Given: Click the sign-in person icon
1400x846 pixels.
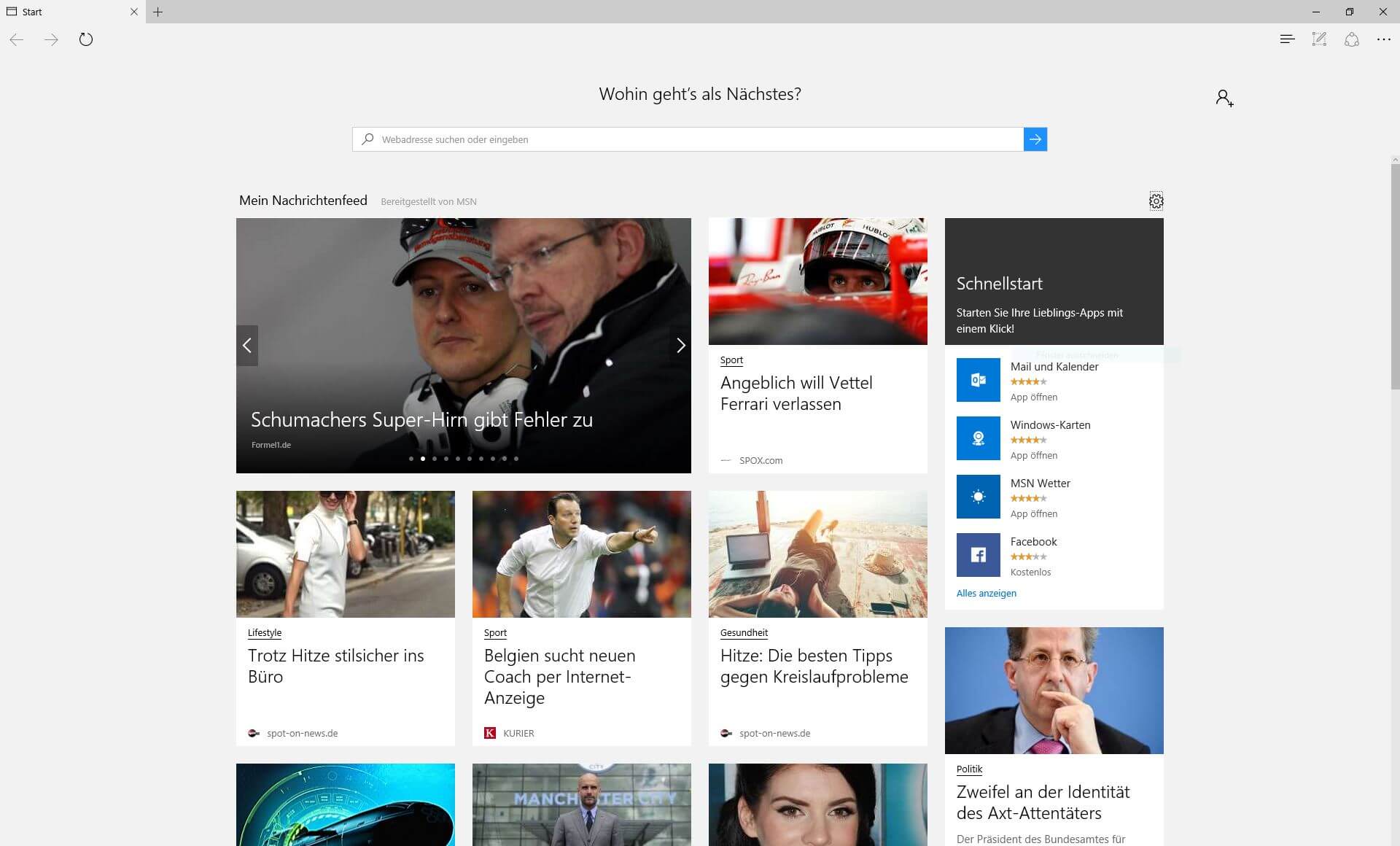Looking at the screenshot, I should point(1224,98).
